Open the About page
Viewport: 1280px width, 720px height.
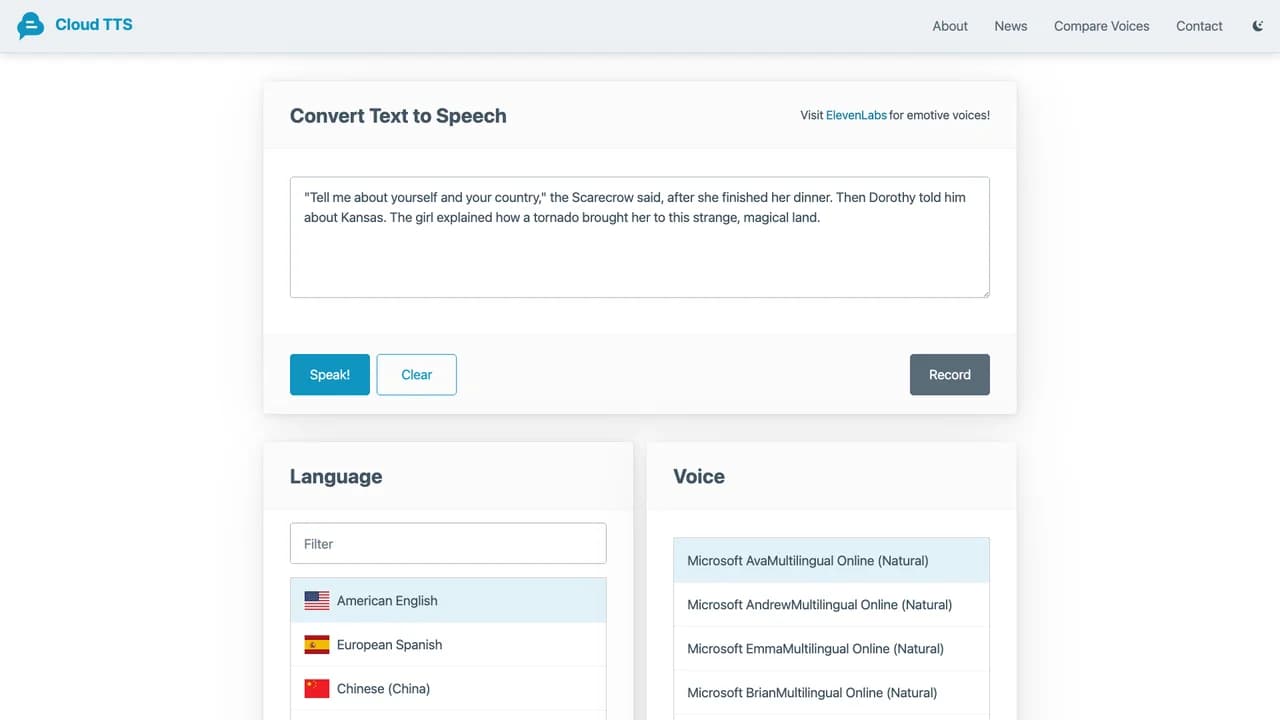click(x=950, y=26)
